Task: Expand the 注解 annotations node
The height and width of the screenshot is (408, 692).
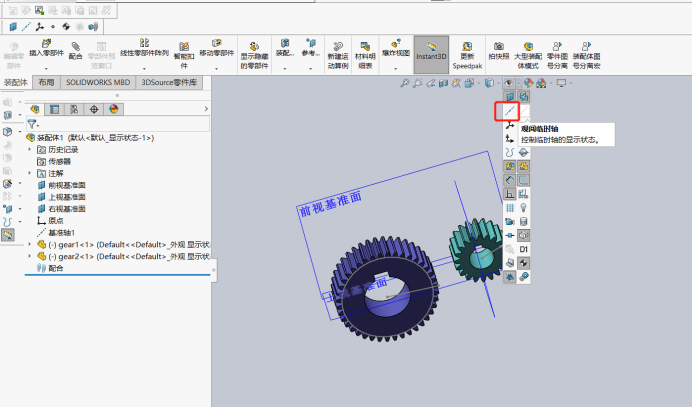Action: coord(30,173)
